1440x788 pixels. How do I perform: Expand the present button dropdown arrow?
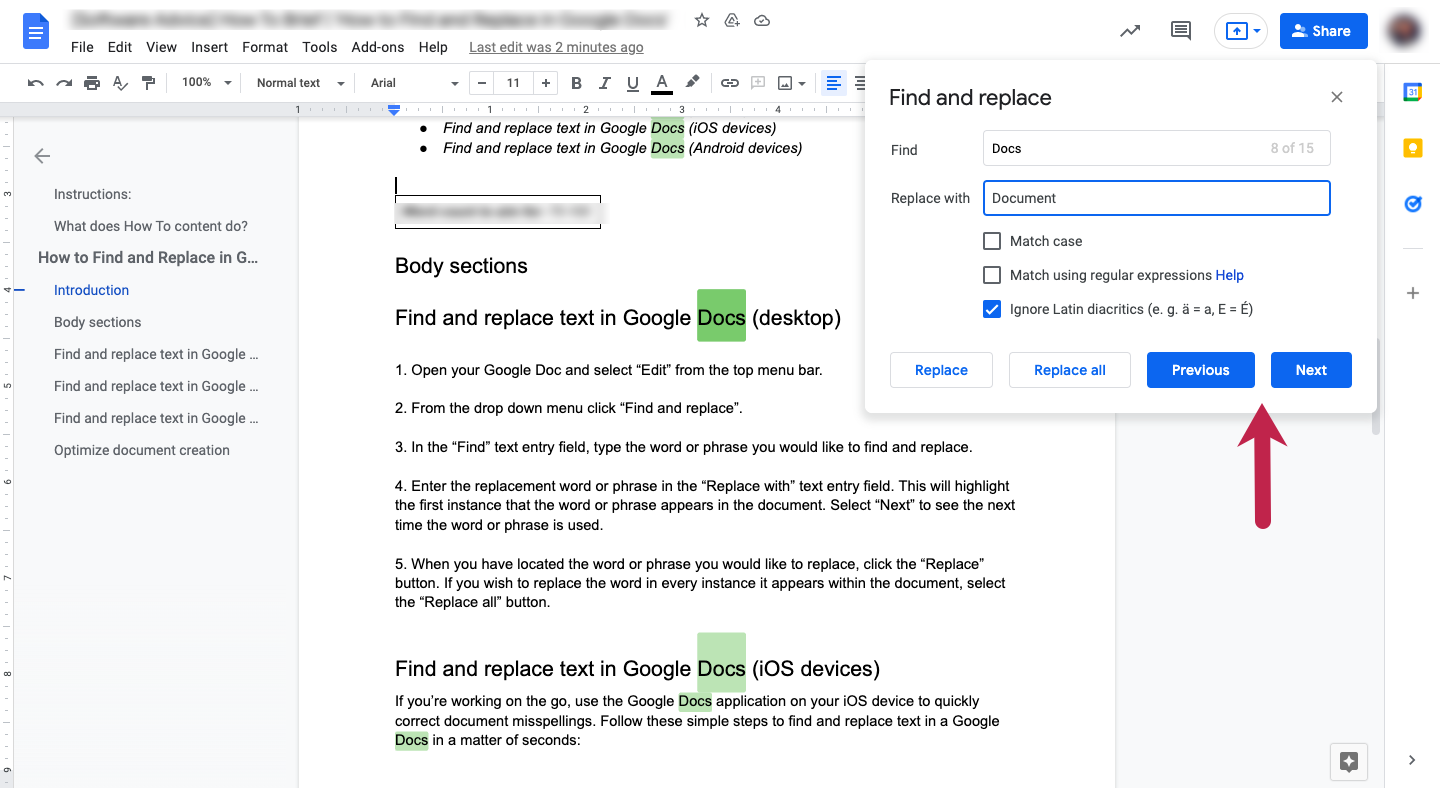[x=1256, y=31]
